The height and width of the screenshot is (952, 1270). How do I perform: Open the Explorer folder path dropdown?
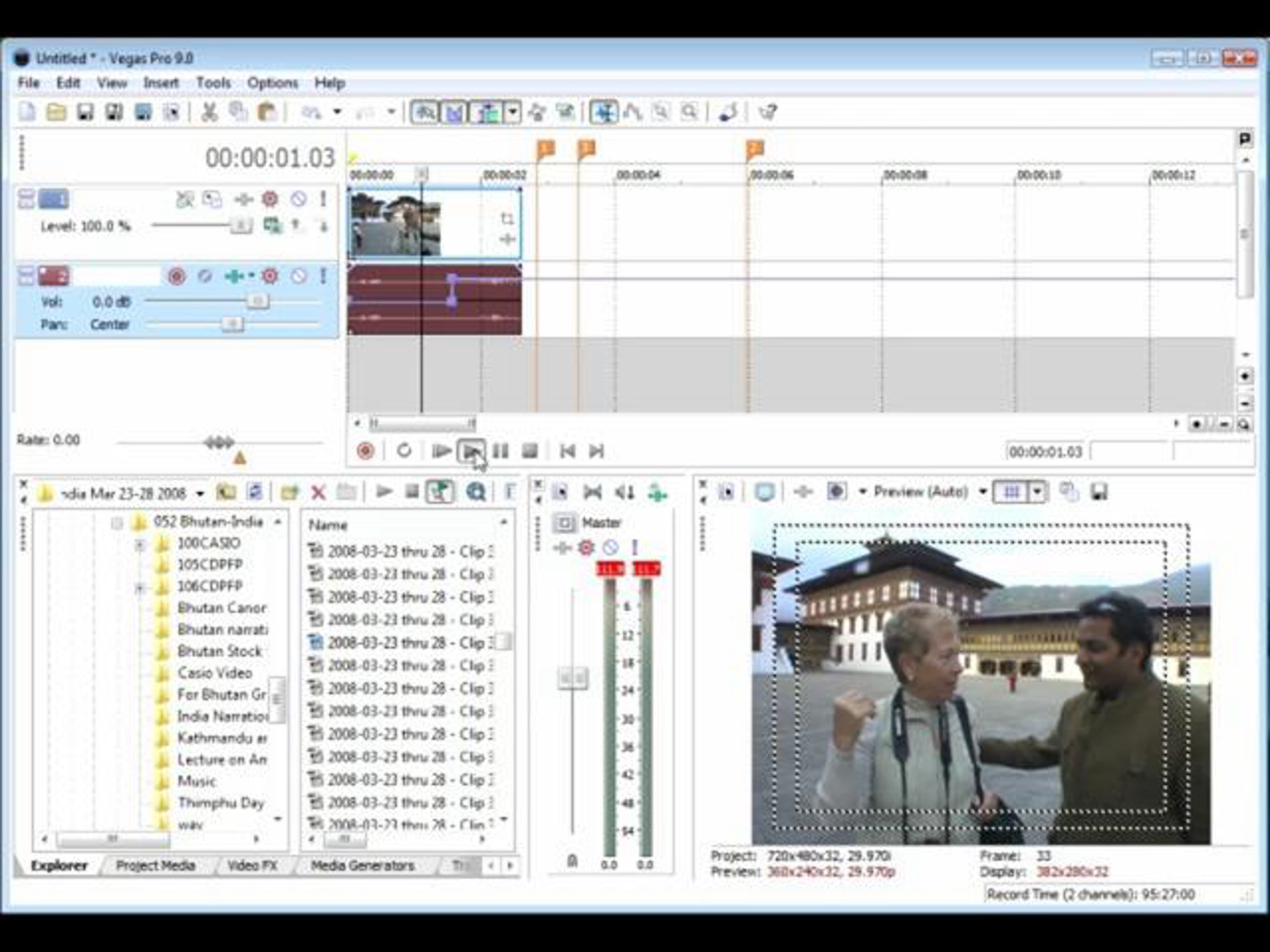pyautogui.click(x=200, y=493)
